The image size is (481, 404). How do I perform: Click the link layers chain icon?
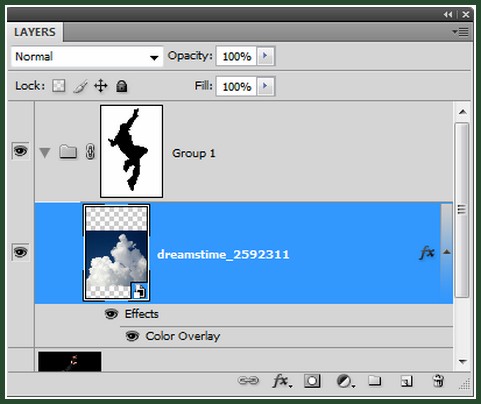coord(248,380)
